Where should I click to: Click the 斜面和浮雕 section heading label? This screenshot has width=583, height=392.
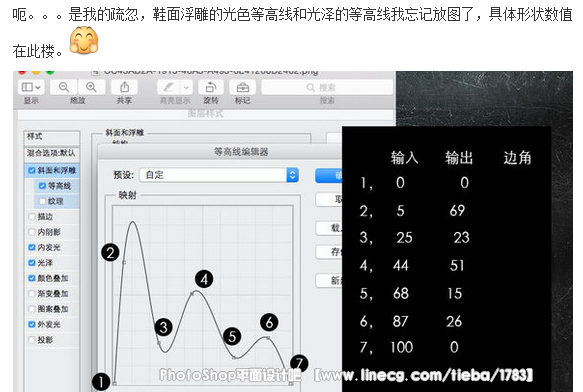(x=125, y=133)
